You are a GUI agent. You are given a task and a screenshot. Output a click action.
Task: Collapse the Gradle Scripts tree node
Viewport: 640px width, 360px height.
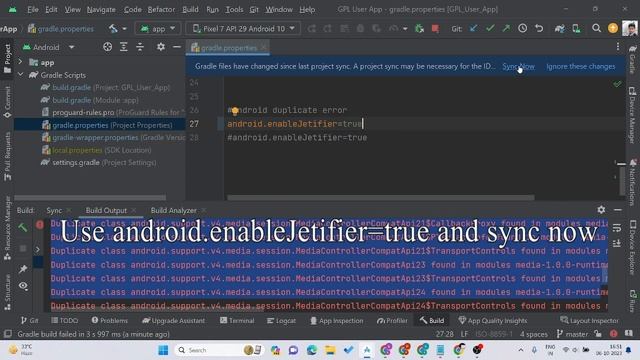click(20, 75)
